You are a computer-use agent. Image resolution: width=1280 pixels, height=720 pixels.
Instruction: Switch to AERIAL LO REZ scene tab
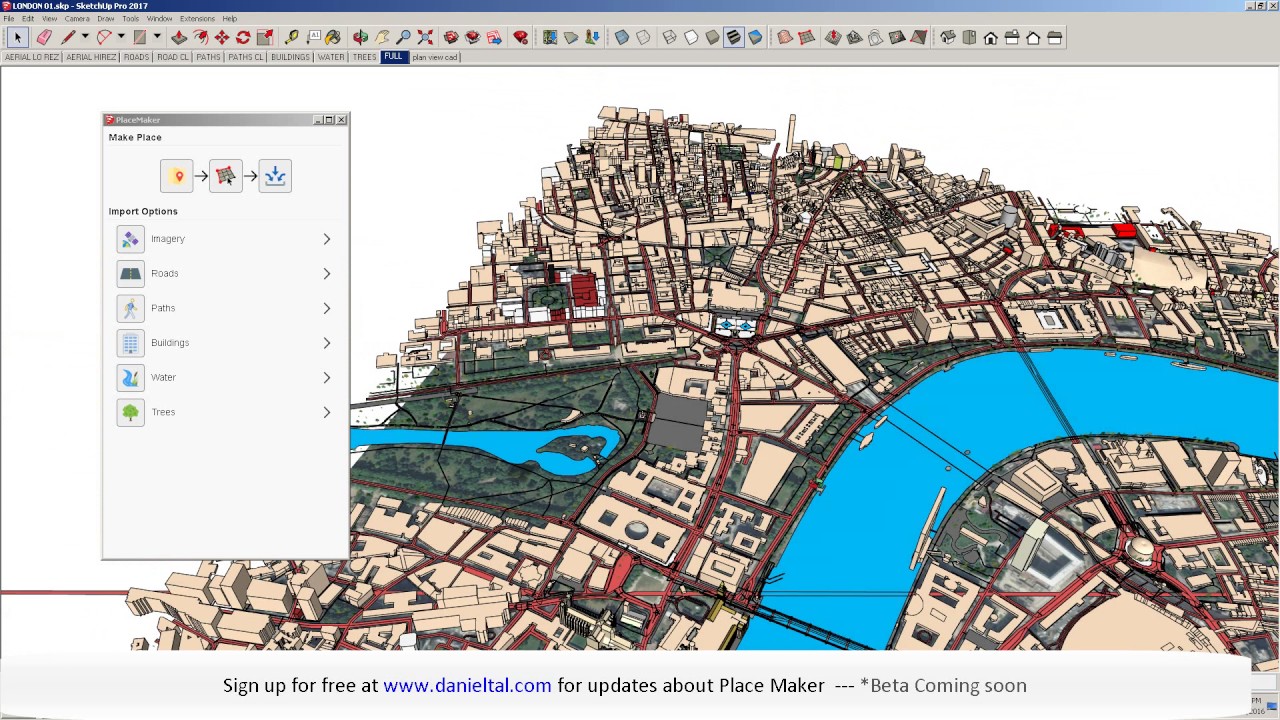click(32, 57)
